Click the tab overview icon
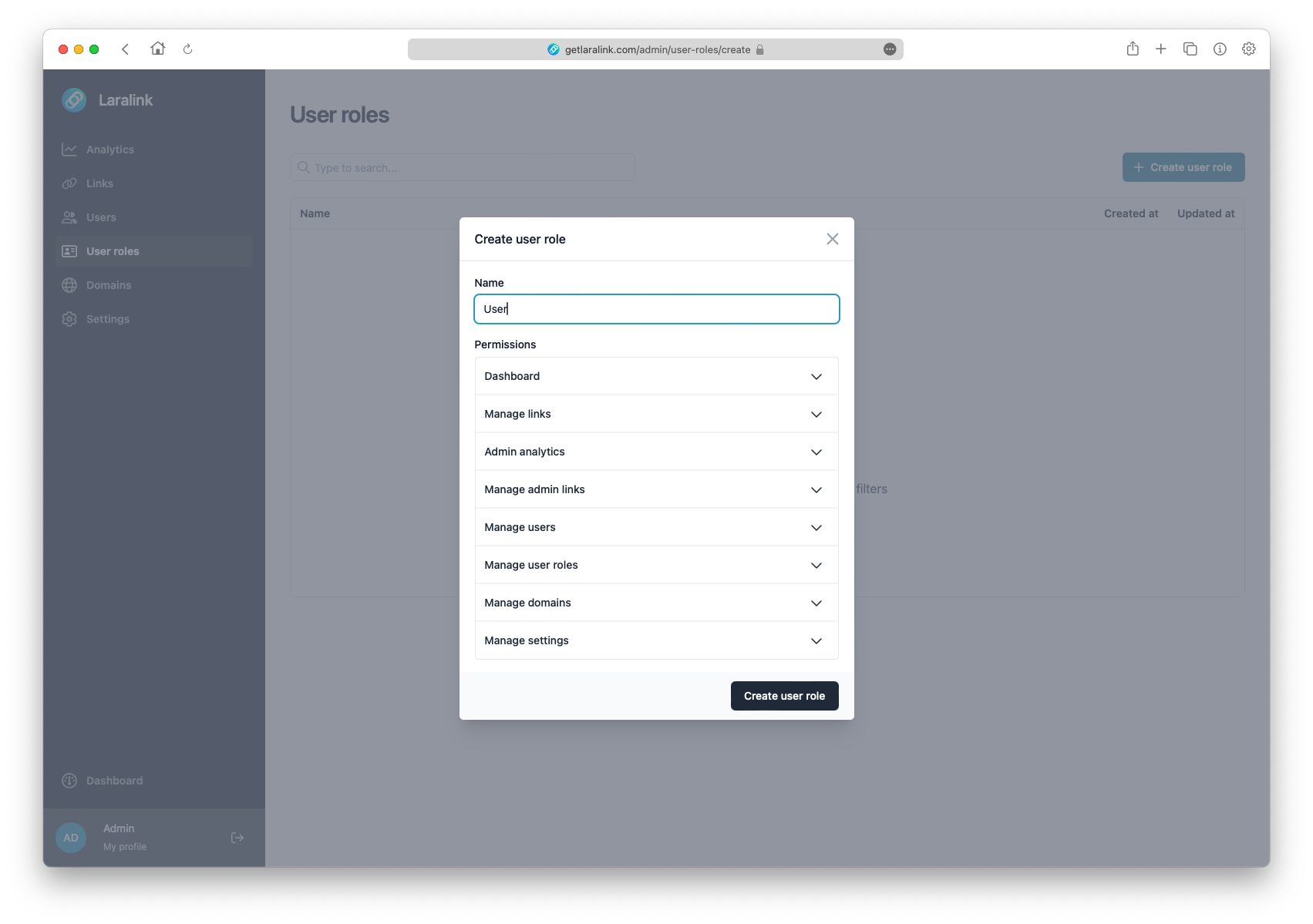 pyautogui.click(x=1190, y=49)
